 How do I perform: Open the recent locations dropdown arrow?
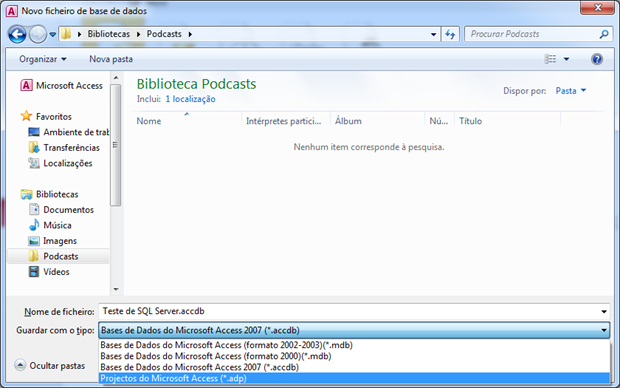(53, 35)
